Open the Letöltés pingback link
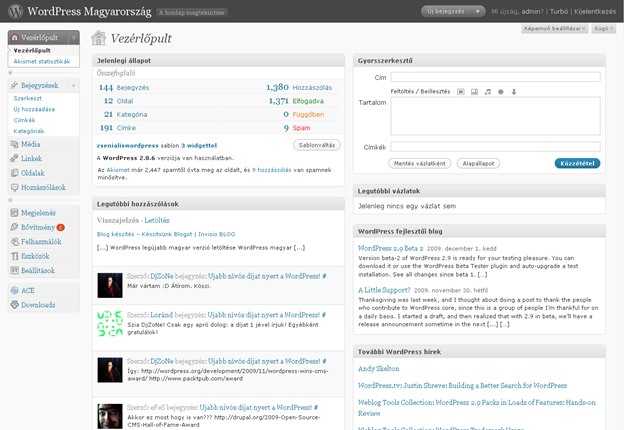The image size is (624, 430). coord(156,220)
